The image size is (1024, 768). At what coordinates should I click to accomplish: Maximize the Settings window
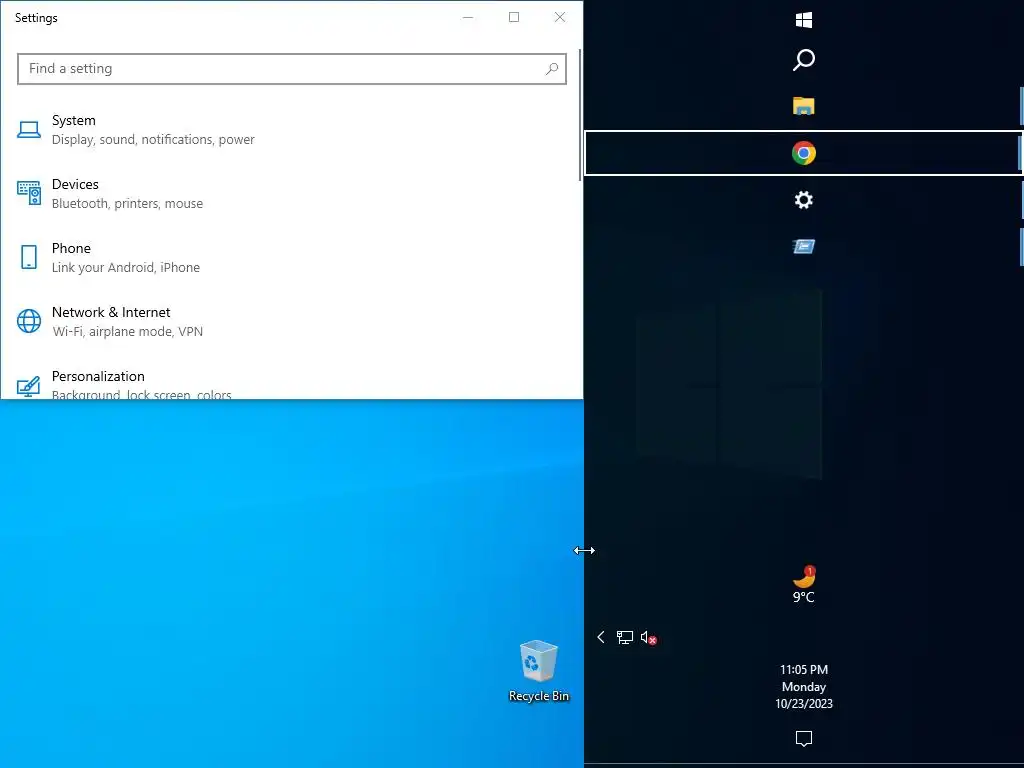pyautogui.click(x=514, y=18)
